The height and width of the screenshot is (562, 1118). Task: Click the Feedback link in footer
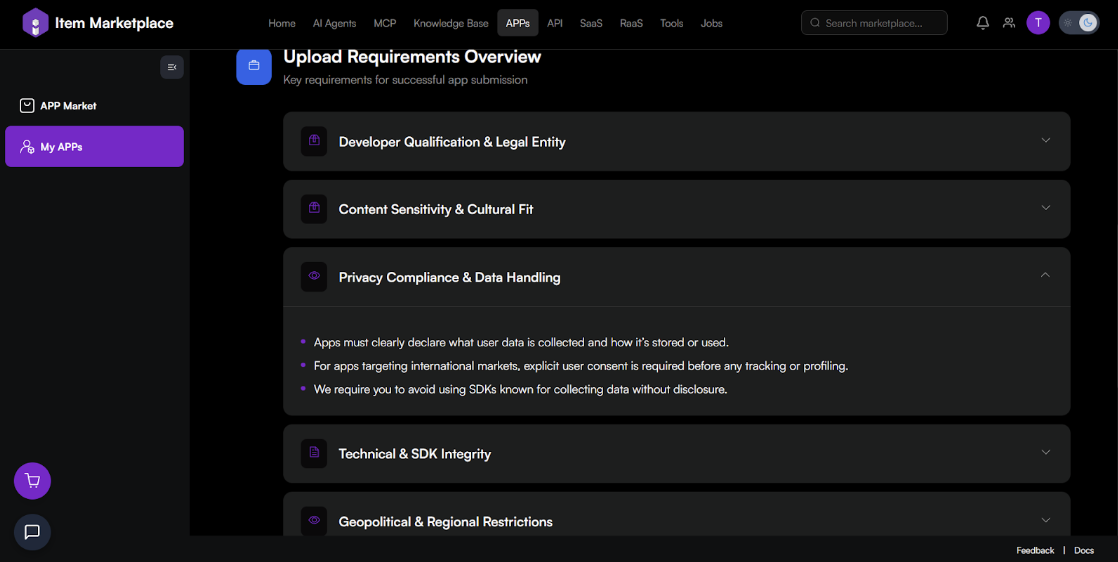(1035, 551)
